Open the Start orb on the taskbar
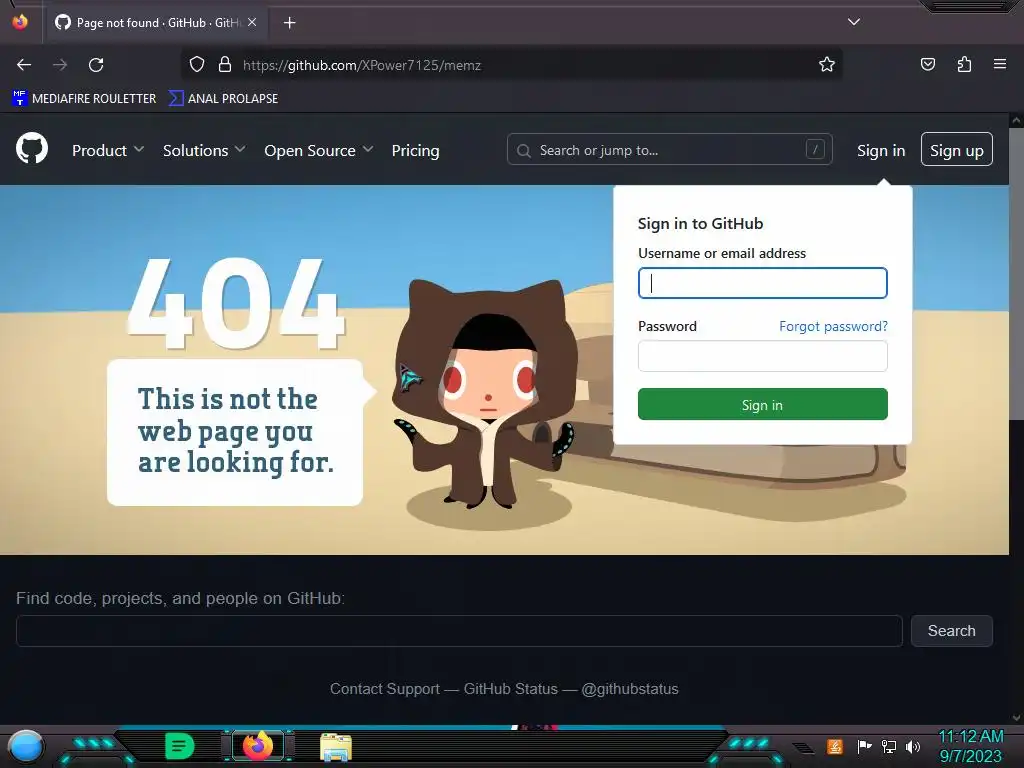 pos(26,746)
